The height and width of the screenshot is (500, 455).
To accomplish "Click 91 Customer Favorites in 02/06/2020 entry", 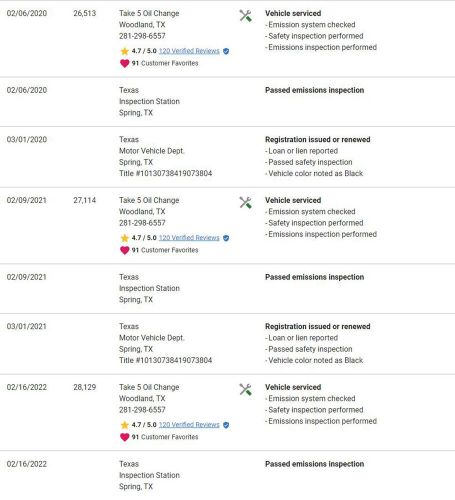I will 165,63.
